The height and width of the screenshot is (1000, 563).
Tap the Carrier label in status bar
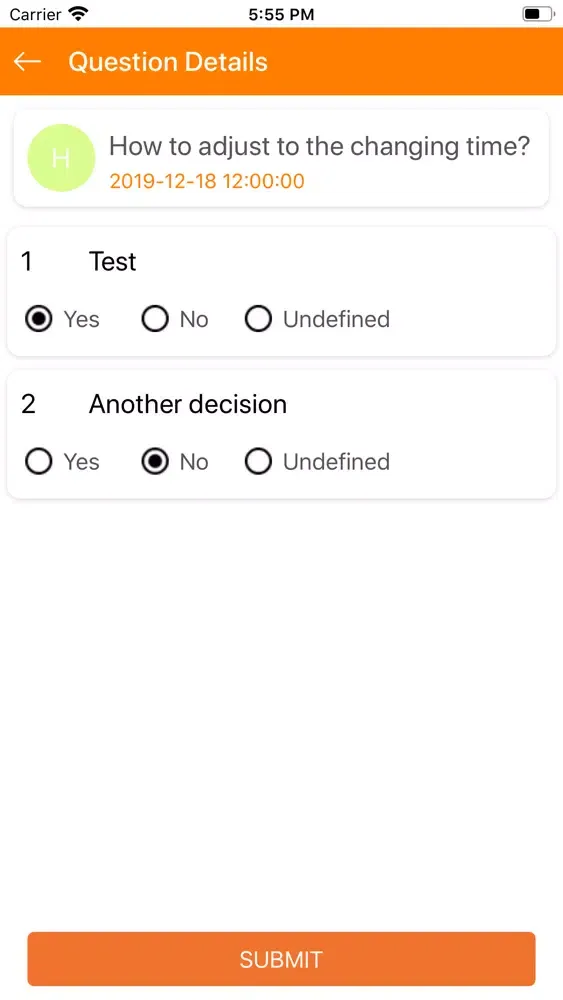click(x=35, y=14)
